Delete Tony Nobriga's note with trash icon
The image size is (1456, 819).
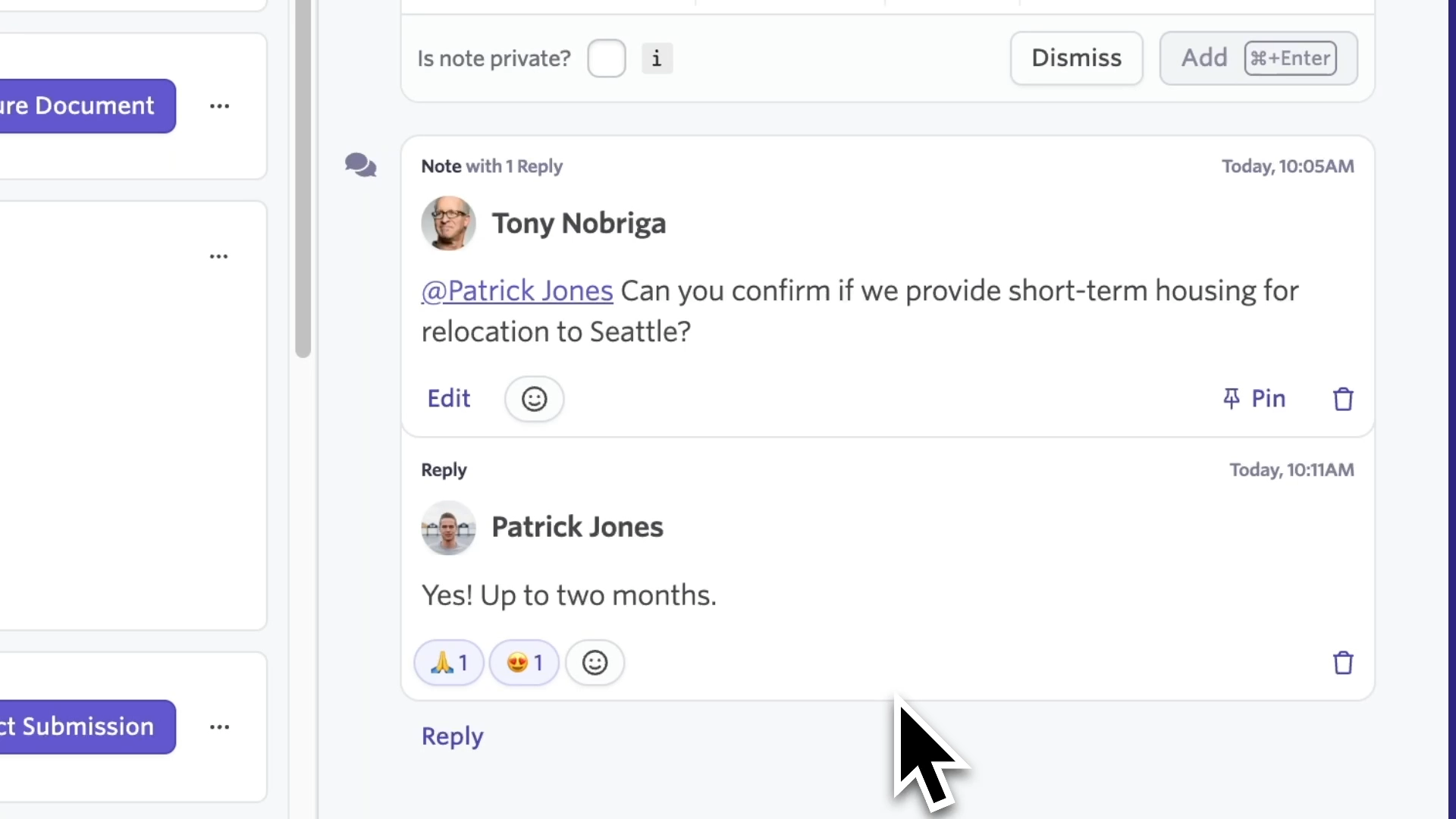click(1343, 399)
